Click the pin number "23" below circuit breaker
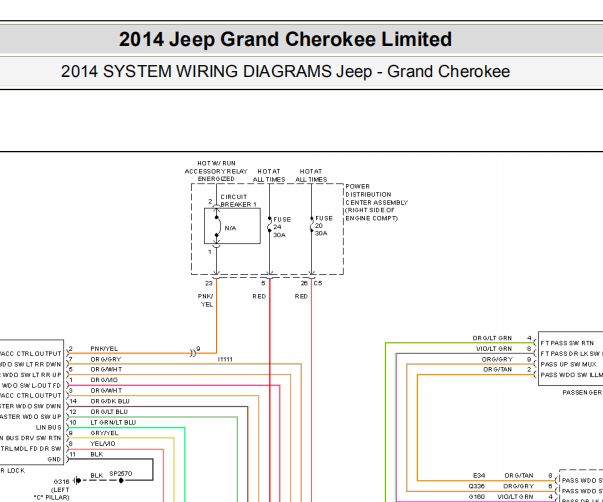Screen dimensions: 603x502 (209, 283)
